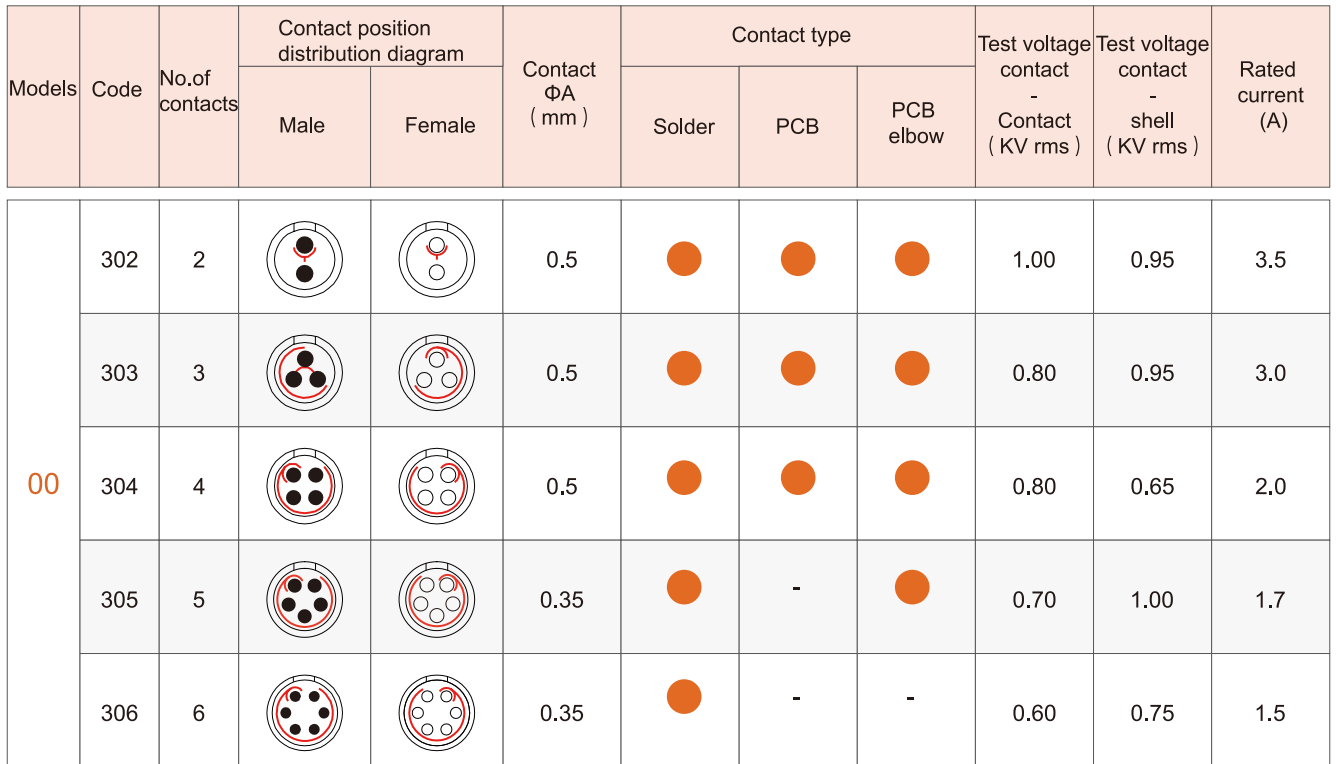Screen dimensions: 1336x764
Task: Click the male 5-contact diagram for code 305
Action: point(305,599)
